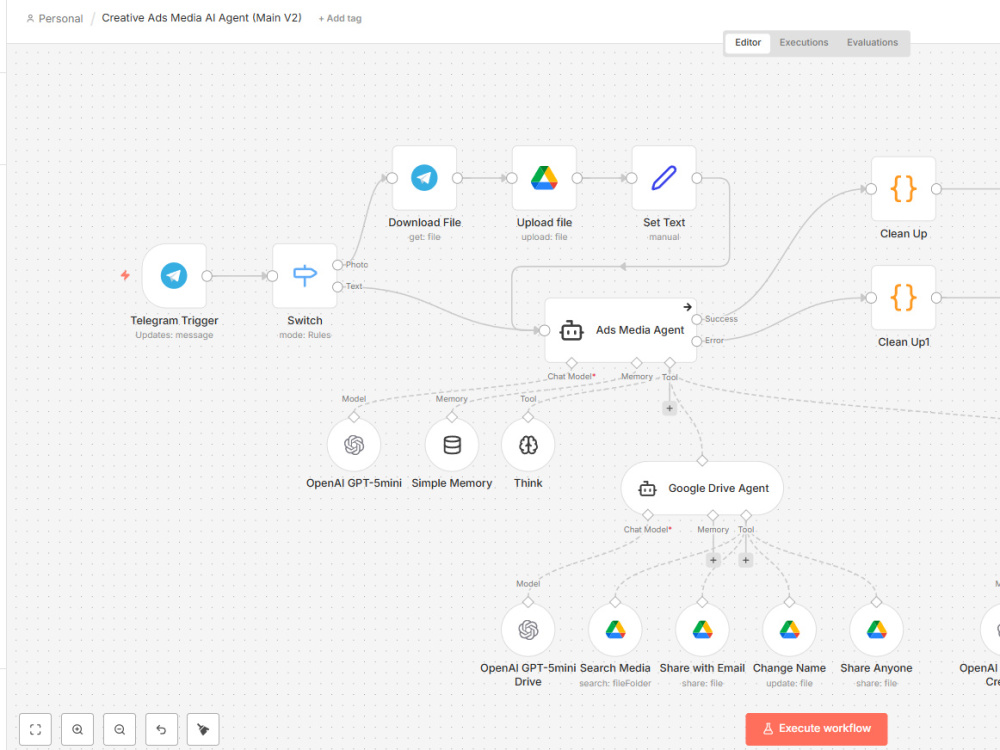Click the 'Updates: message' subtitle text

(x=174, y=335)
